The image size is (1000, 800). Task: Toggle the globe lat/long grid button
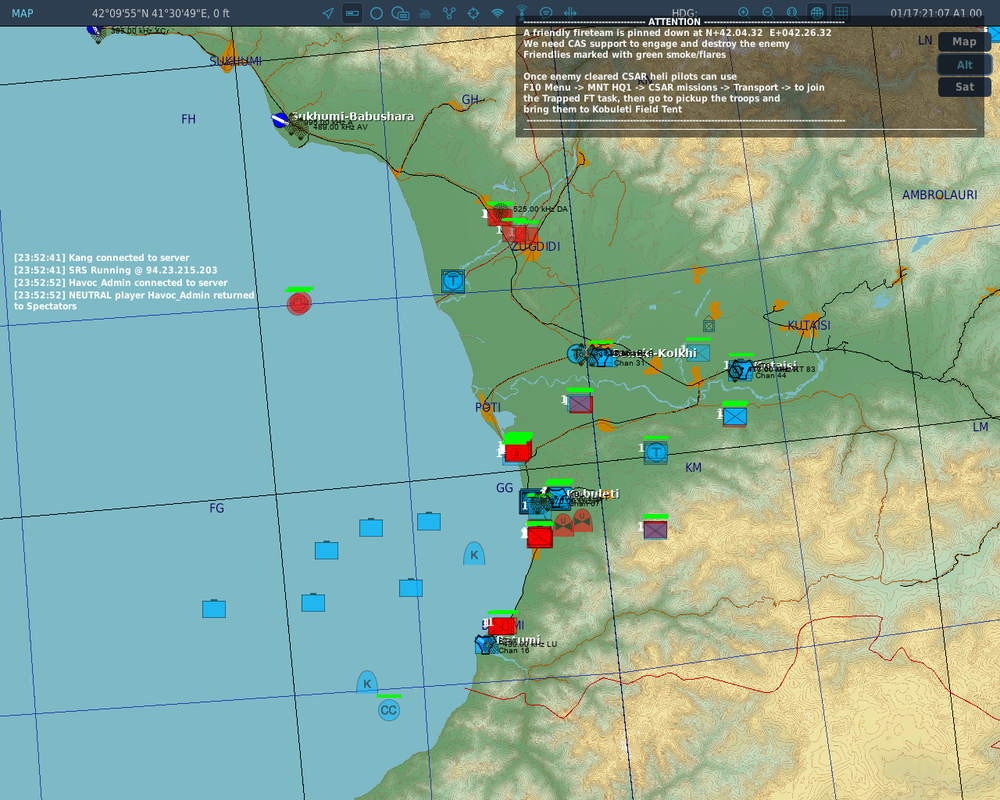click(x=817, y=12)
